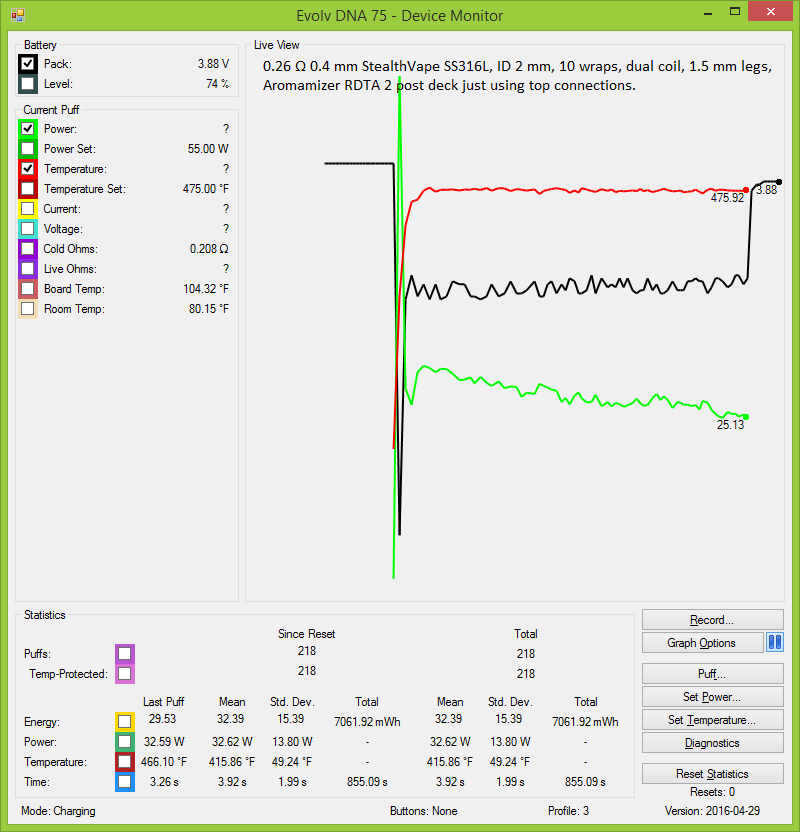Open Diagnostics

click(x=712, y=743)
